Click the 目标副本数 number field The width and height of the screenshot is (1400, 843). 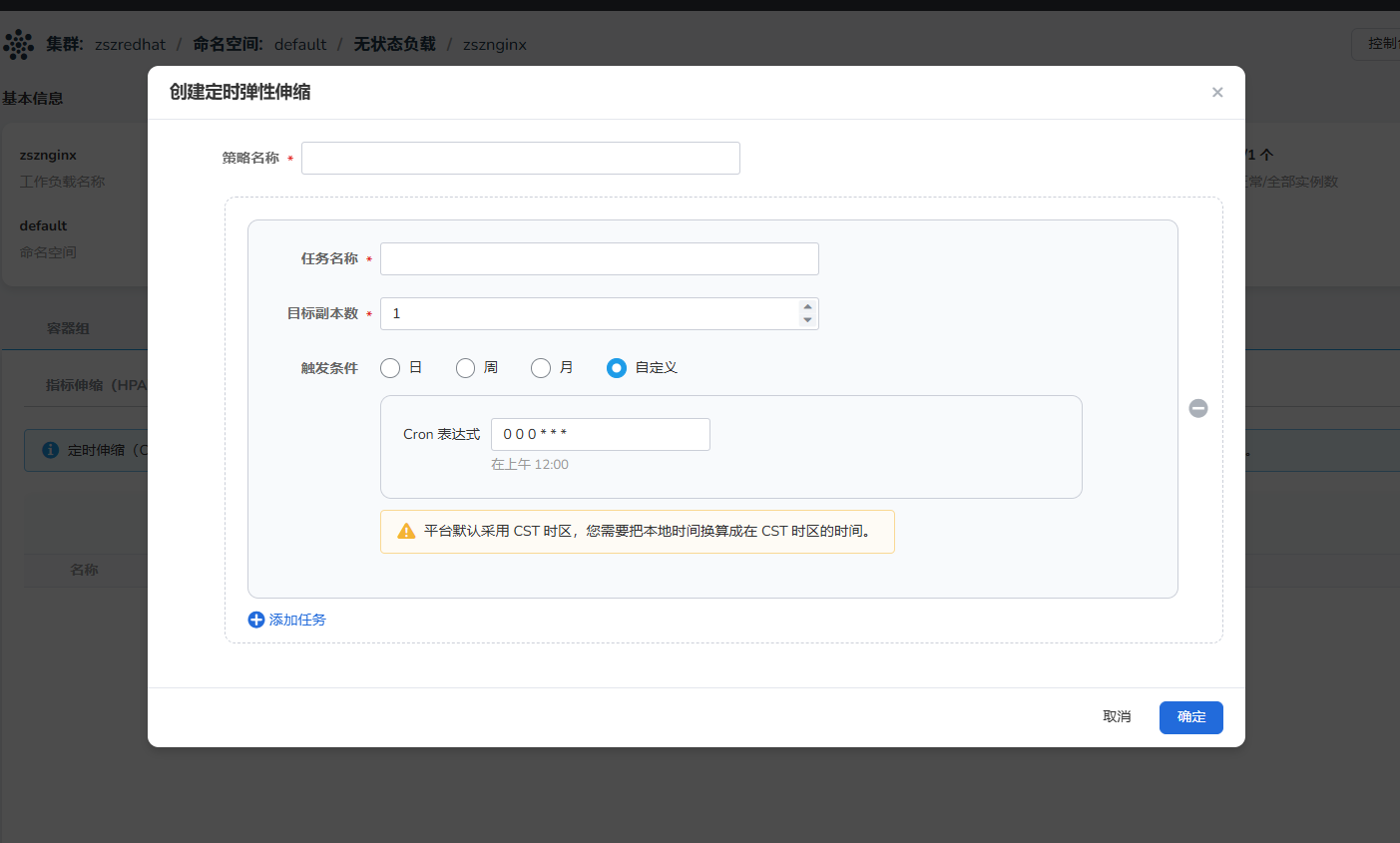589,314
